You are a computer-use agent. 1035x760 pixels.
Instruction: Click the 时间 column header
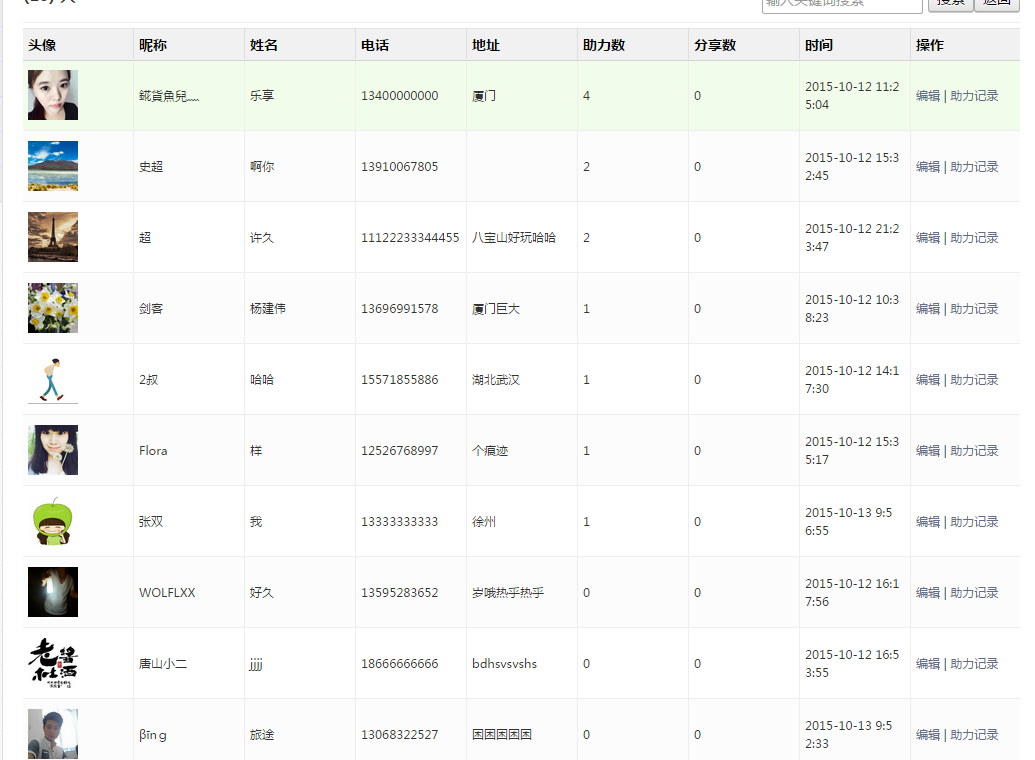point(818,45)
